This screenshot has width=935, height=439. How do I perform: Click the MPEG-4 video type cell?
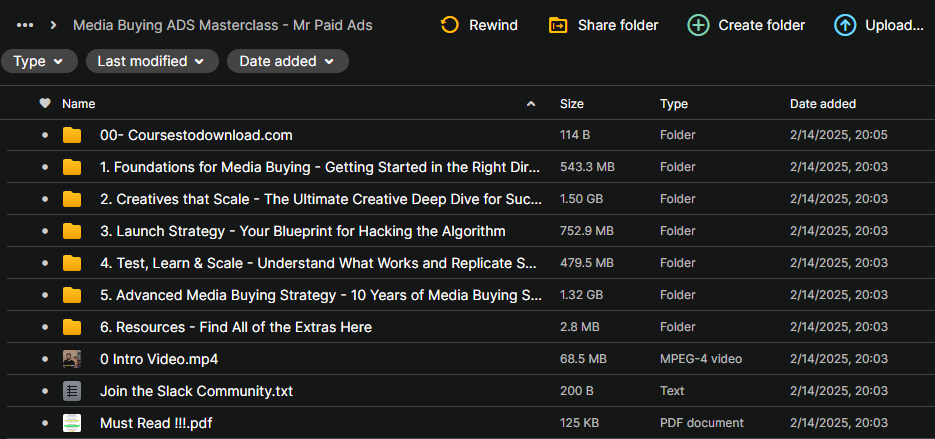pyautogui.click(x=701, y=359)
